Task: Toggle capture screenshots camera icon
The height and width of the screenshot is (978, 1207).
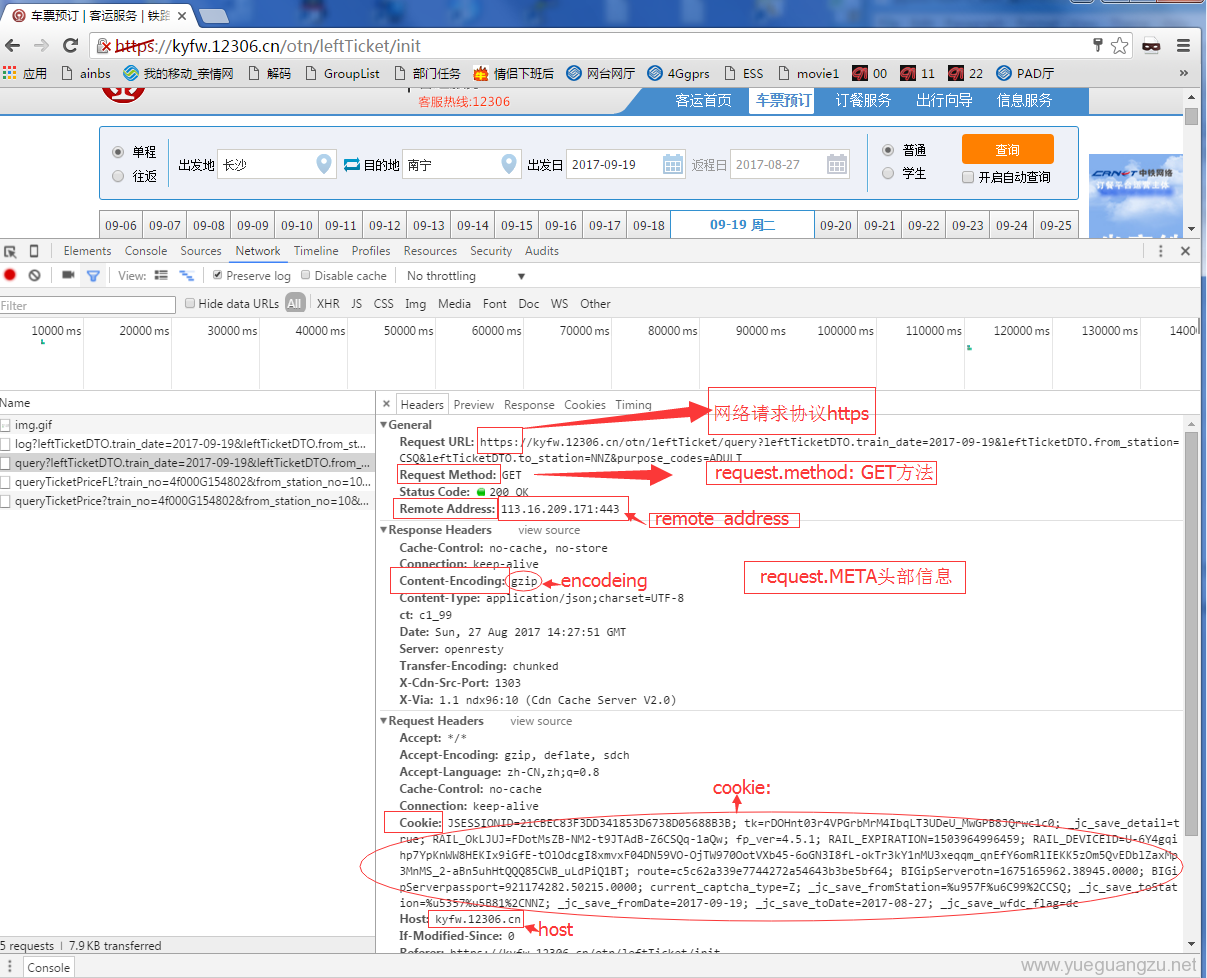Action: click(68, 275)
